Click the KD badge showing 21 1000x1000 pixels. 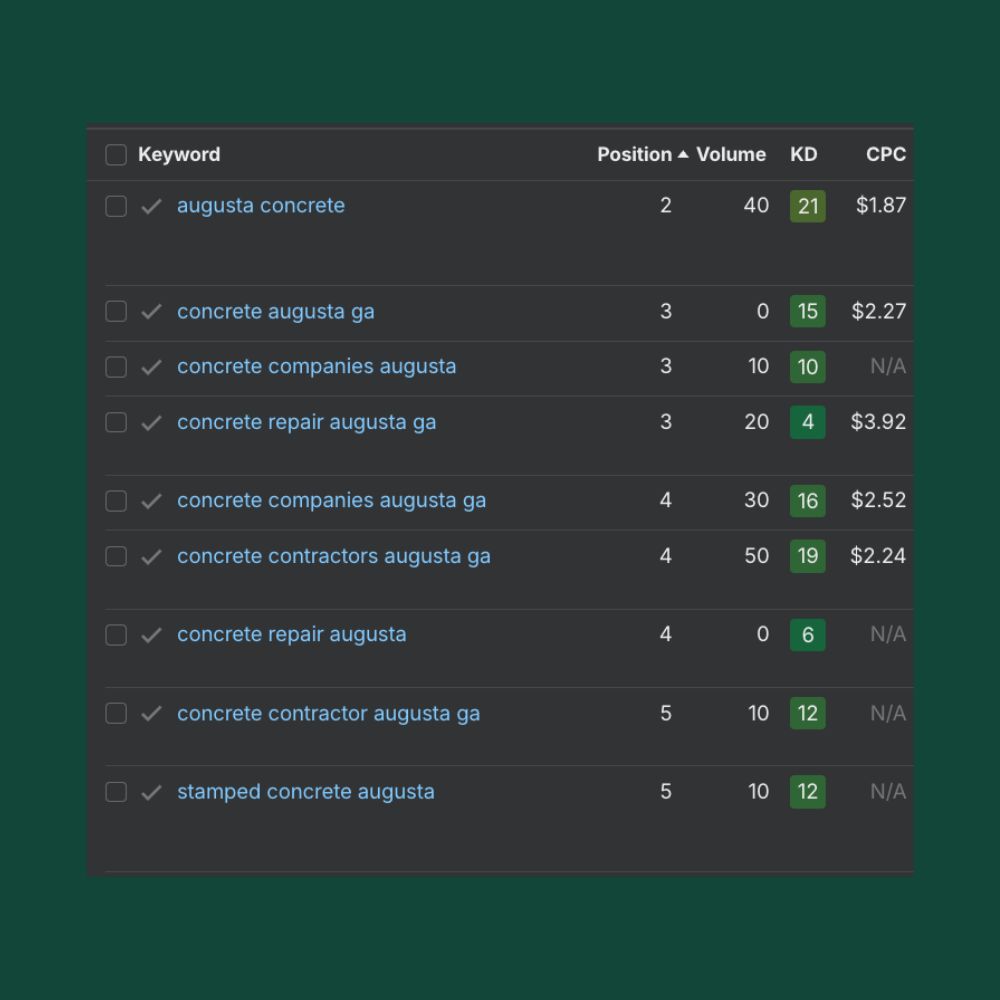[x=807, y=207]
